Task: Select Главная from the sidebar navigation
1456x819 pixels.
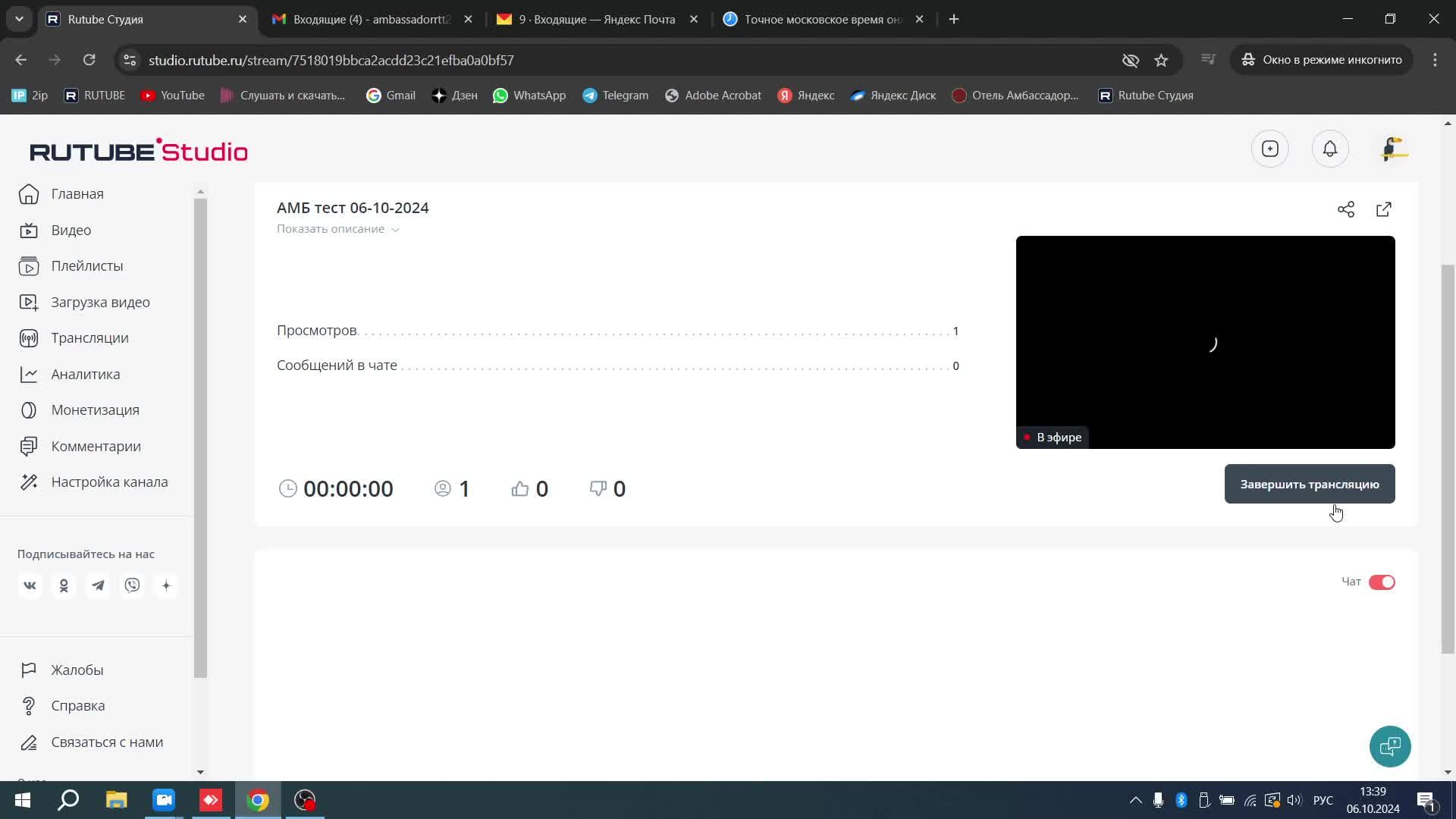Action: pyautogui.click(x=77, y=193)
